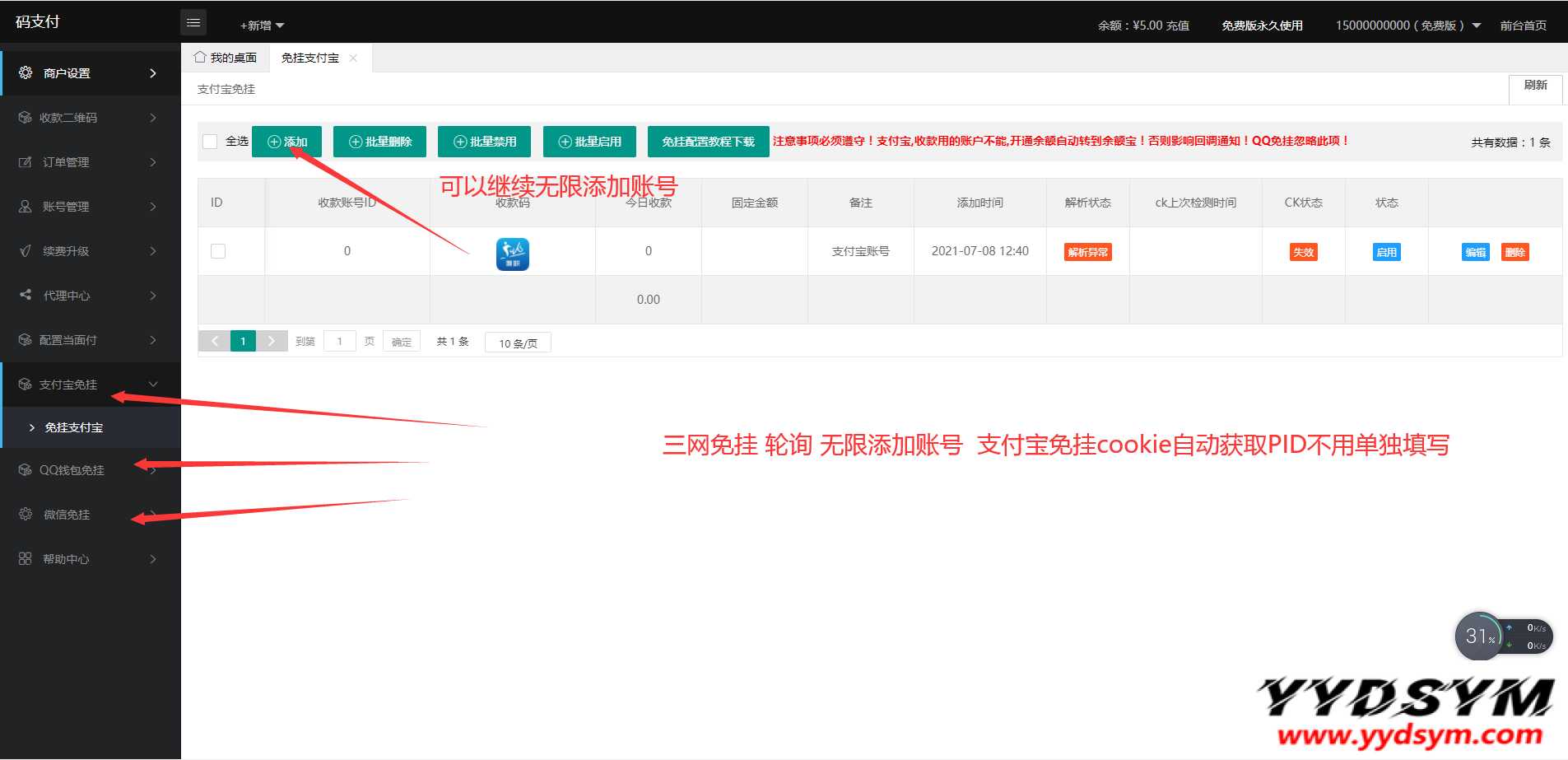Click the hamburger menu toggle icon
This screenshot has width=1568, height=760.
(x=193, y=23)
